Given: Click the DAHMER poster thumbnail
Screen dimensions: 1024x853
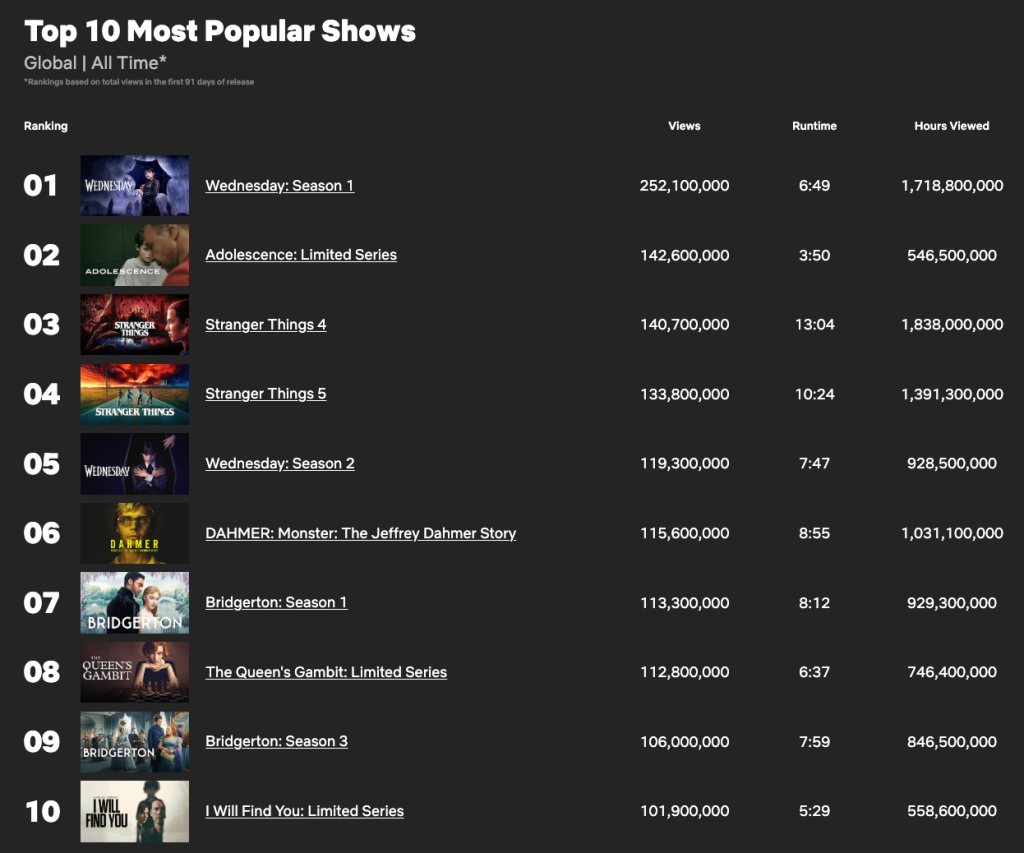Looking at the screenshot, I should 135,533.
